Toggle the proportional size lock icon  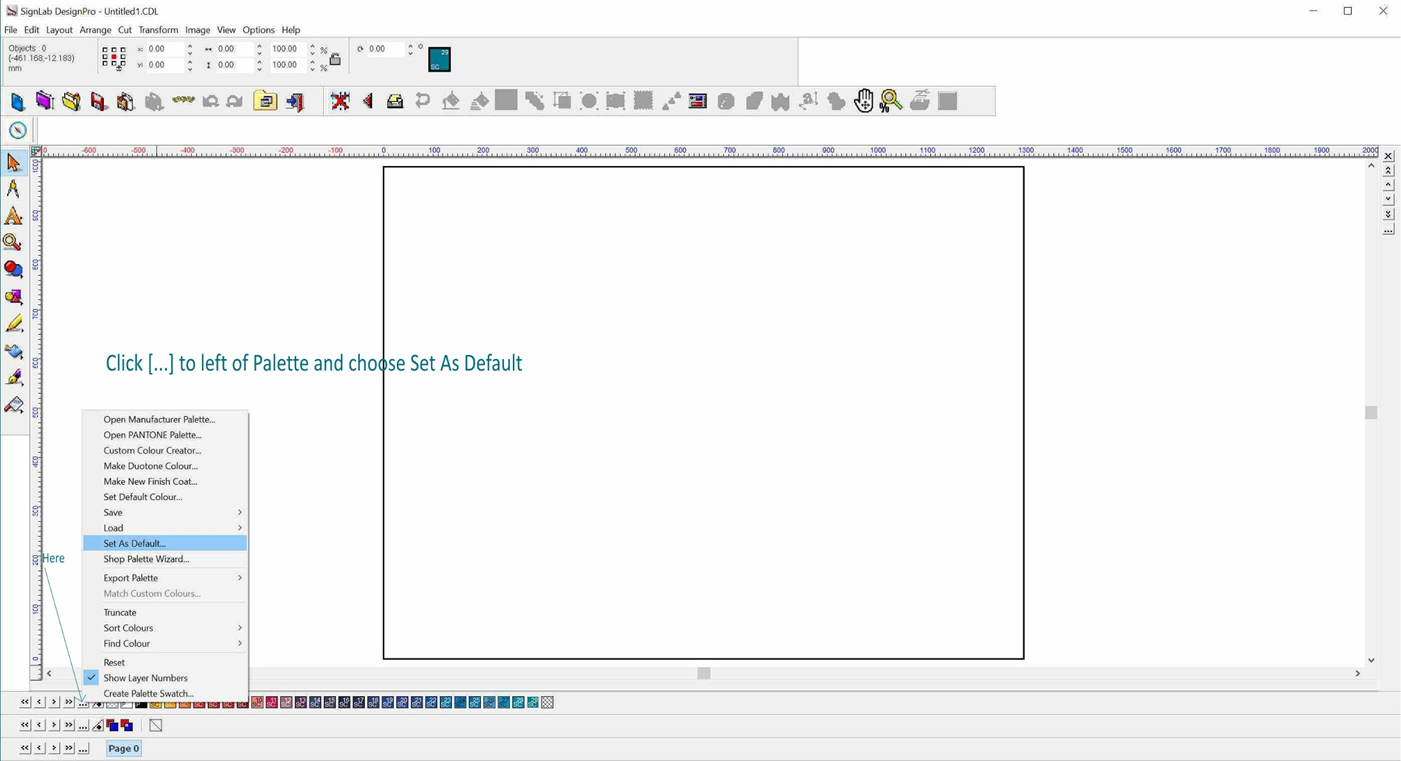(x=335, y=59)
